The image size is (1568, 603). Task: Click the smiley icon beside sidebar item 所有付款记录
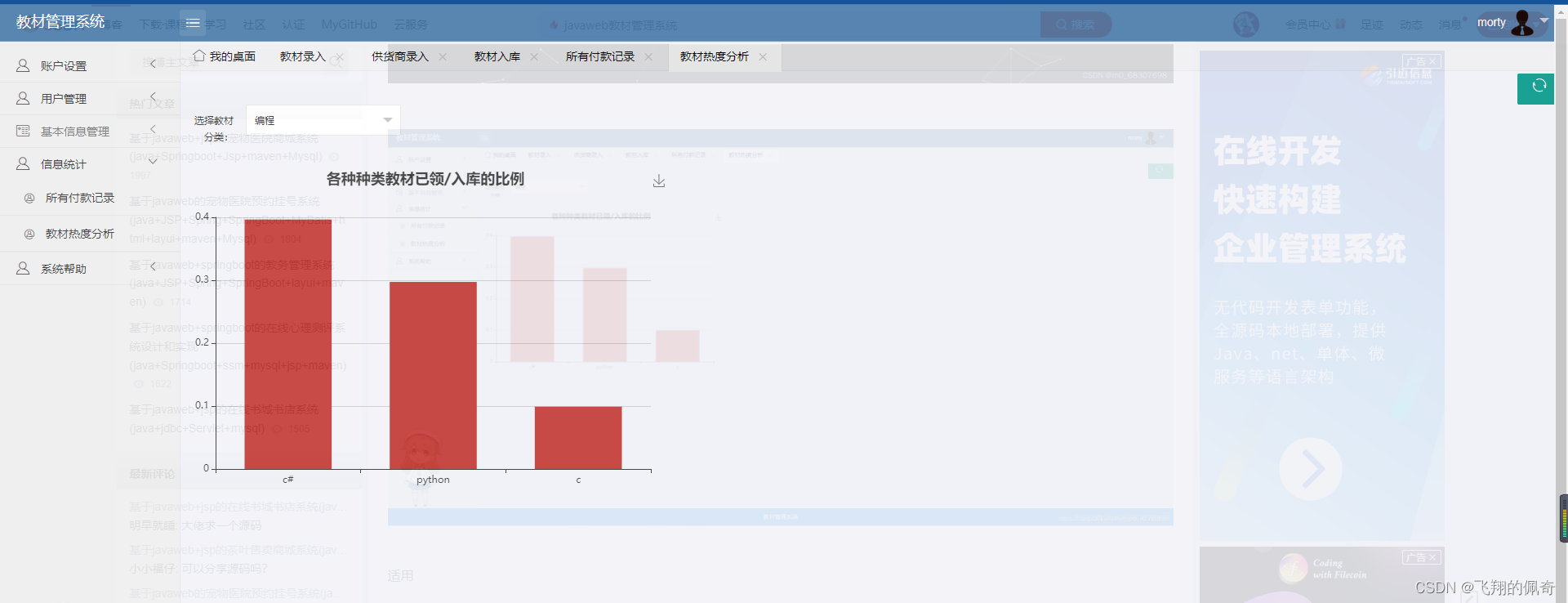pyautogui.click(x=29, y=198)
